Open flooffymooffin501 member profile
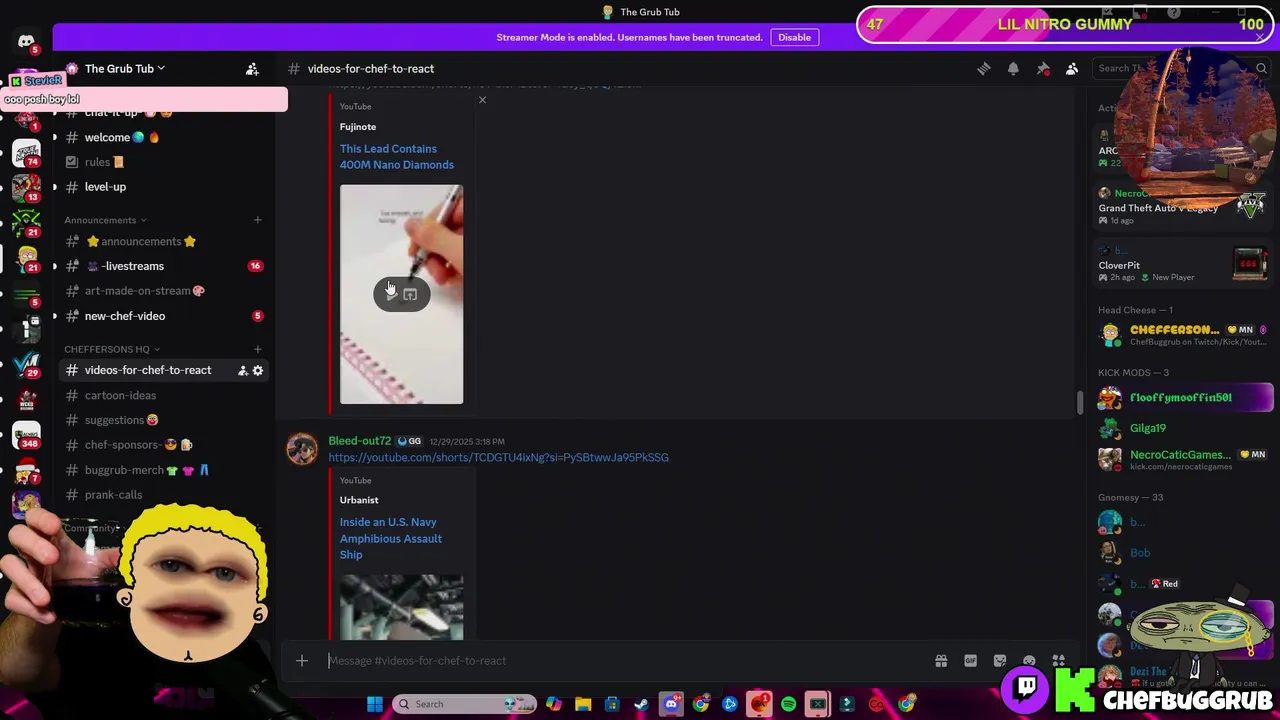This screenshot has width=1280, height=720. [1184, 397]
